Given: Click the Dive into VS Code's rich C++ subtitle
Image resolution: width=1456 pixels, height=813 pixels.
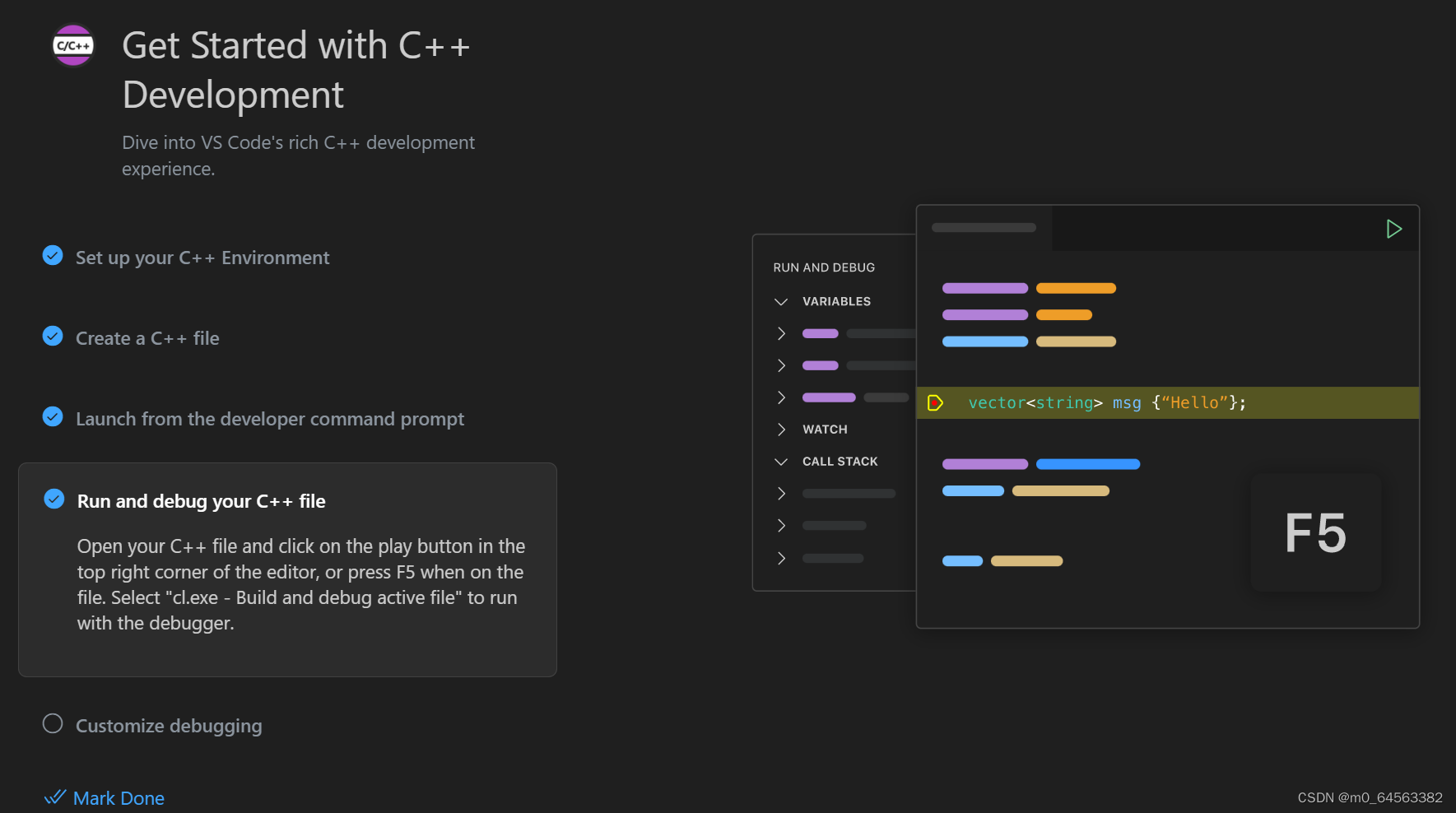Looking at the screenshot, I should (298, 156).
